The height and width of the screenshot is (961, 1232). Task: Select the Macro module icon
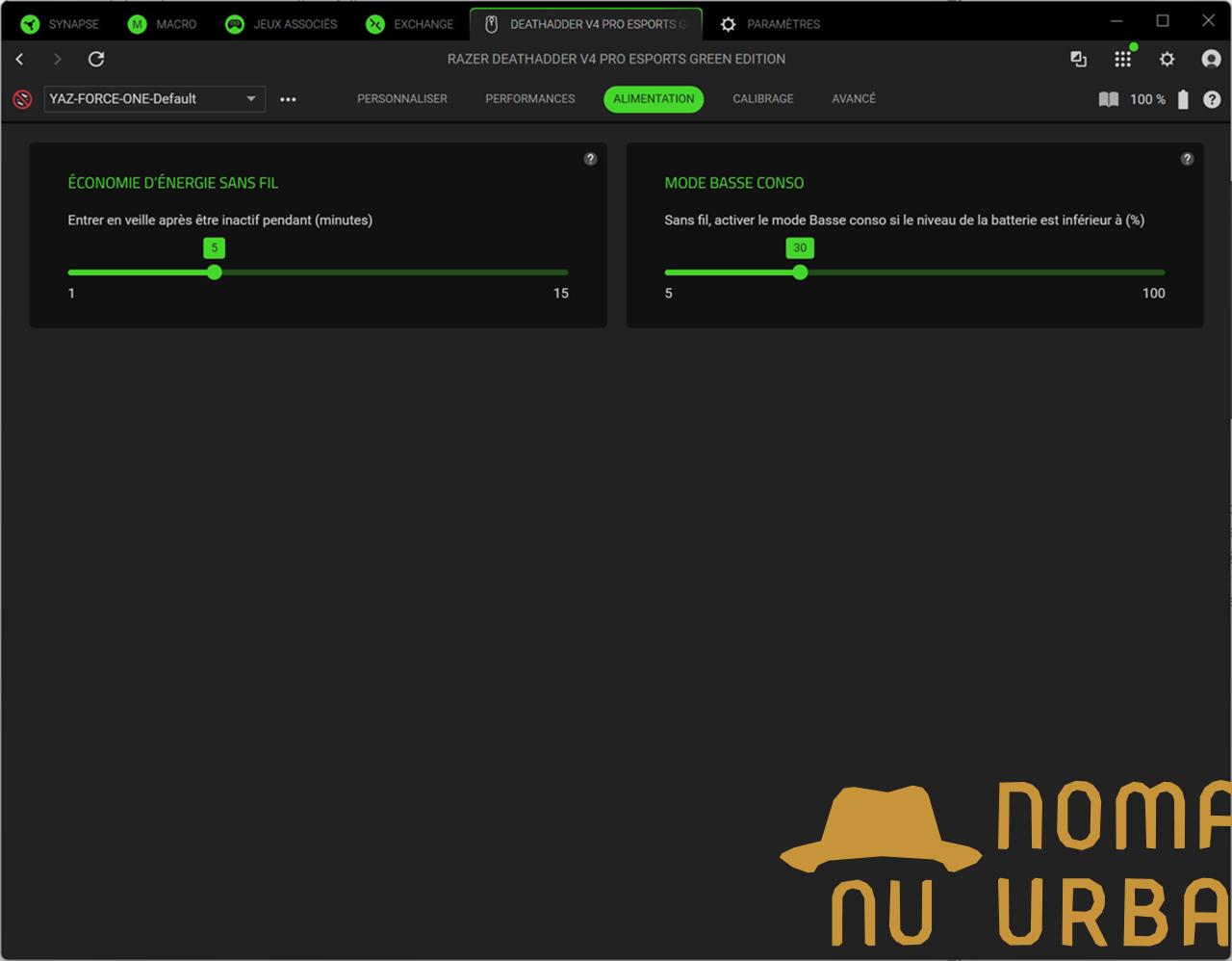pyautogui.click(x=136, y=24)
